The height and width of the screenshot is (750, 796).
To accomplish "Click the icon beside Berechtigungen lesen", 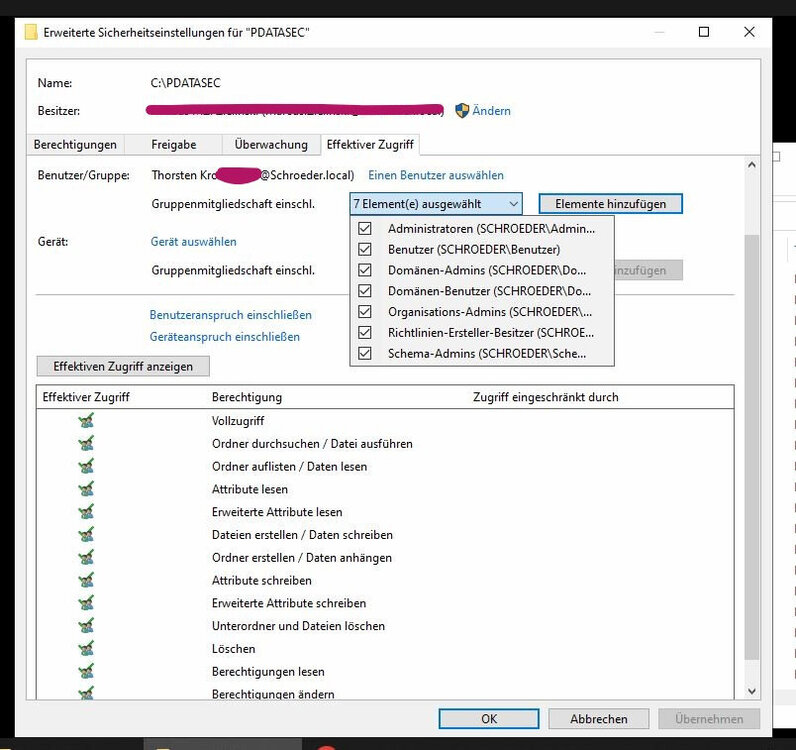I will (x=86, y=671).
